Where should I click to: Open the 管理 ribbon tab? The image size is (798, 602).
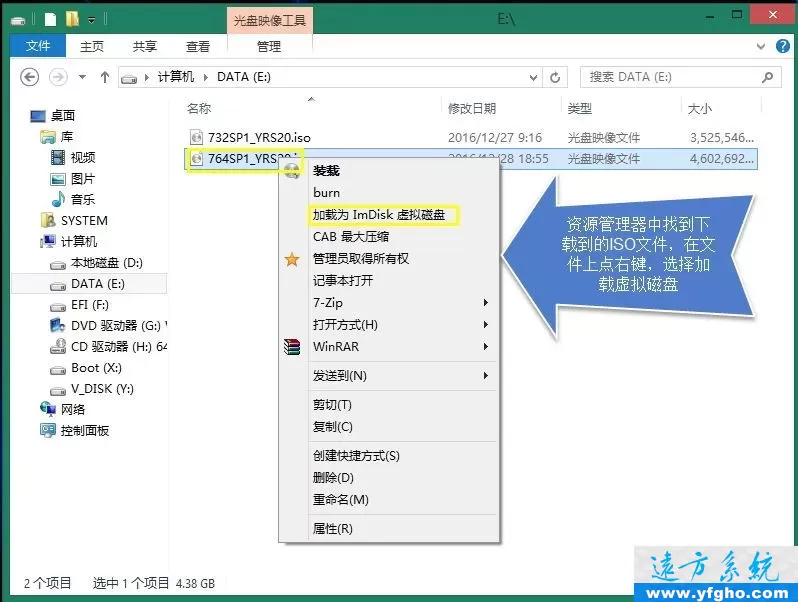tap(269, 46)
